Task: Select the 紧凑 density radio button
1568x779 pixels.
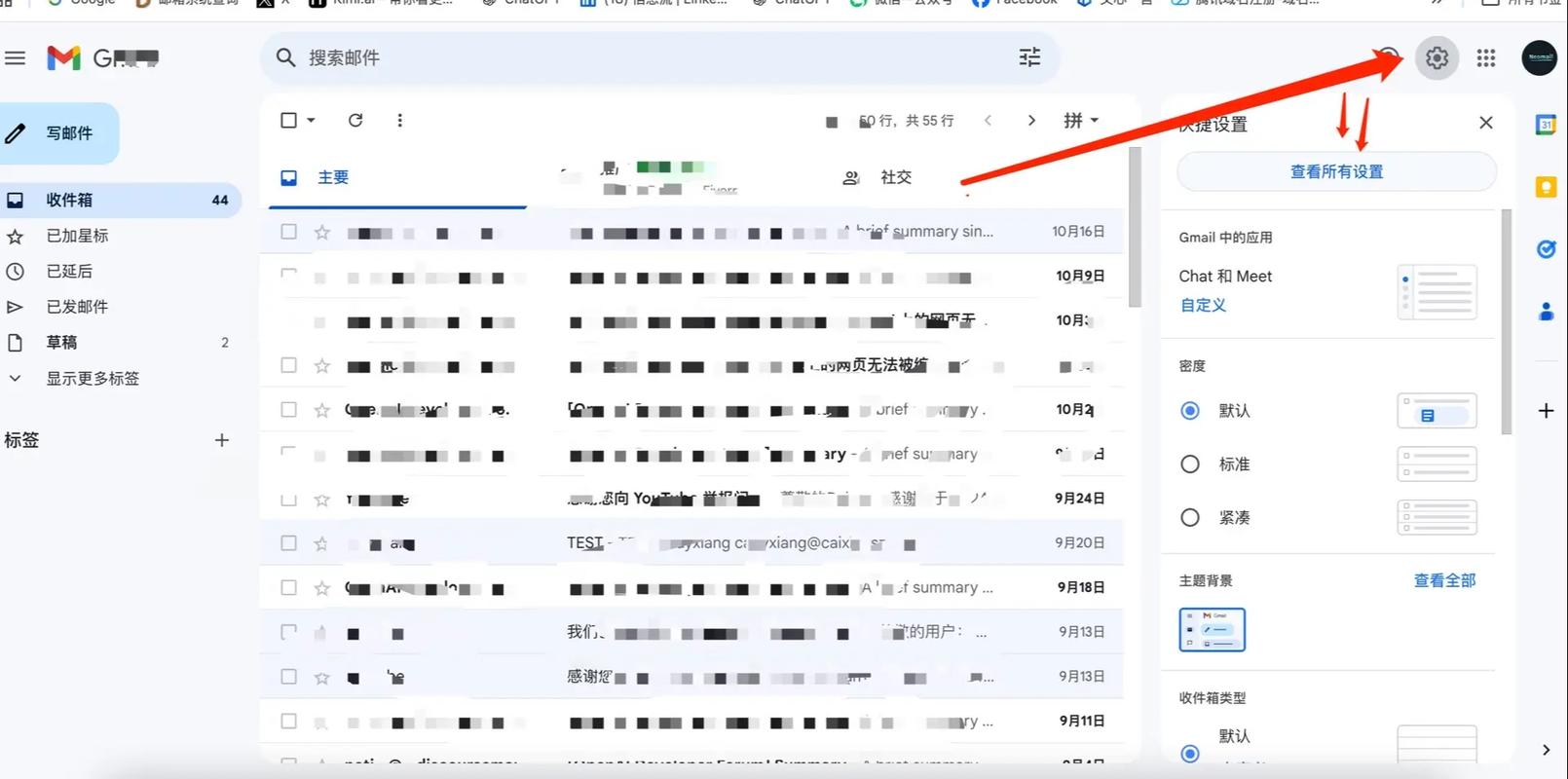Action: 1189,518
